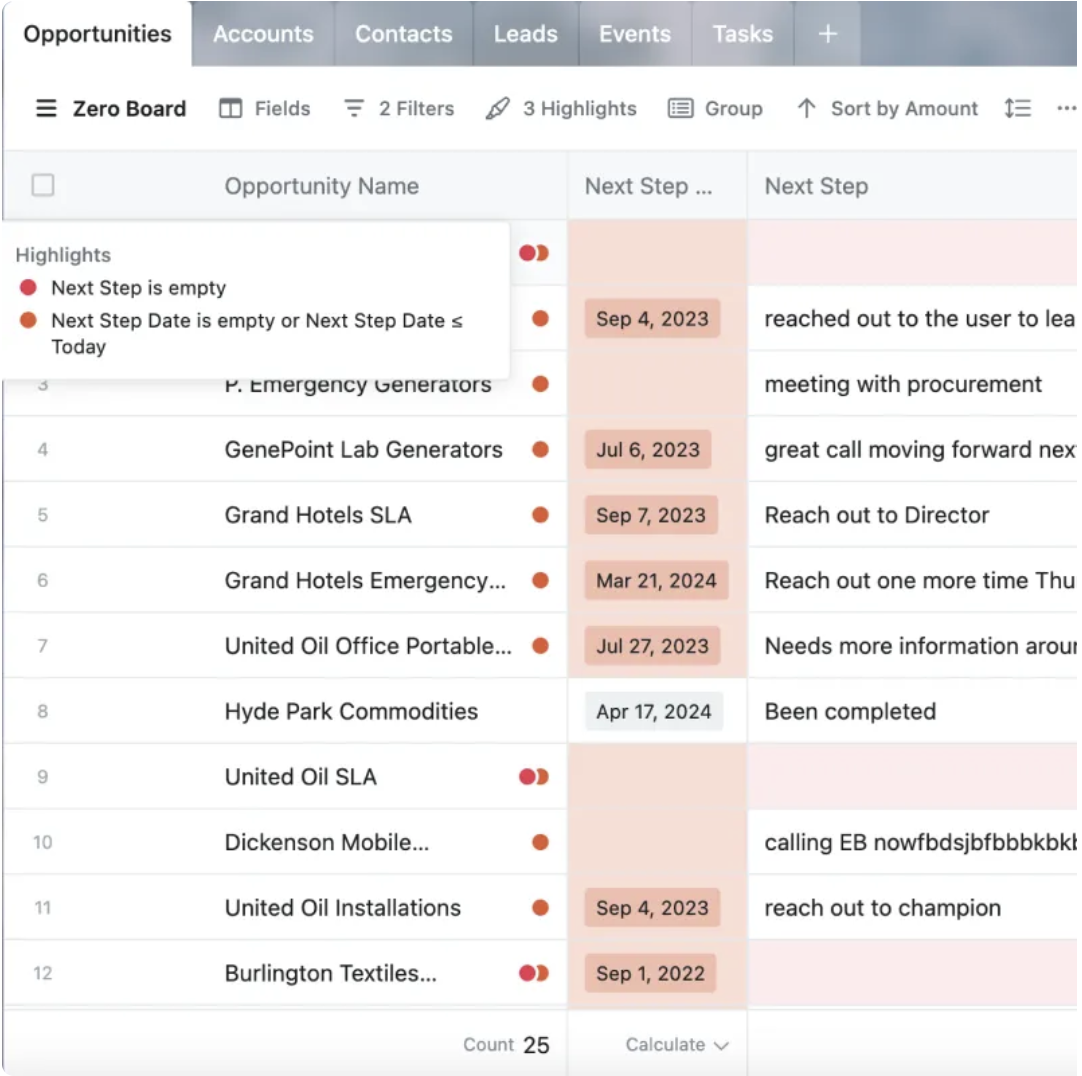Click the sort up-arrow icon

pyautogui.click(x=806, y=108)
